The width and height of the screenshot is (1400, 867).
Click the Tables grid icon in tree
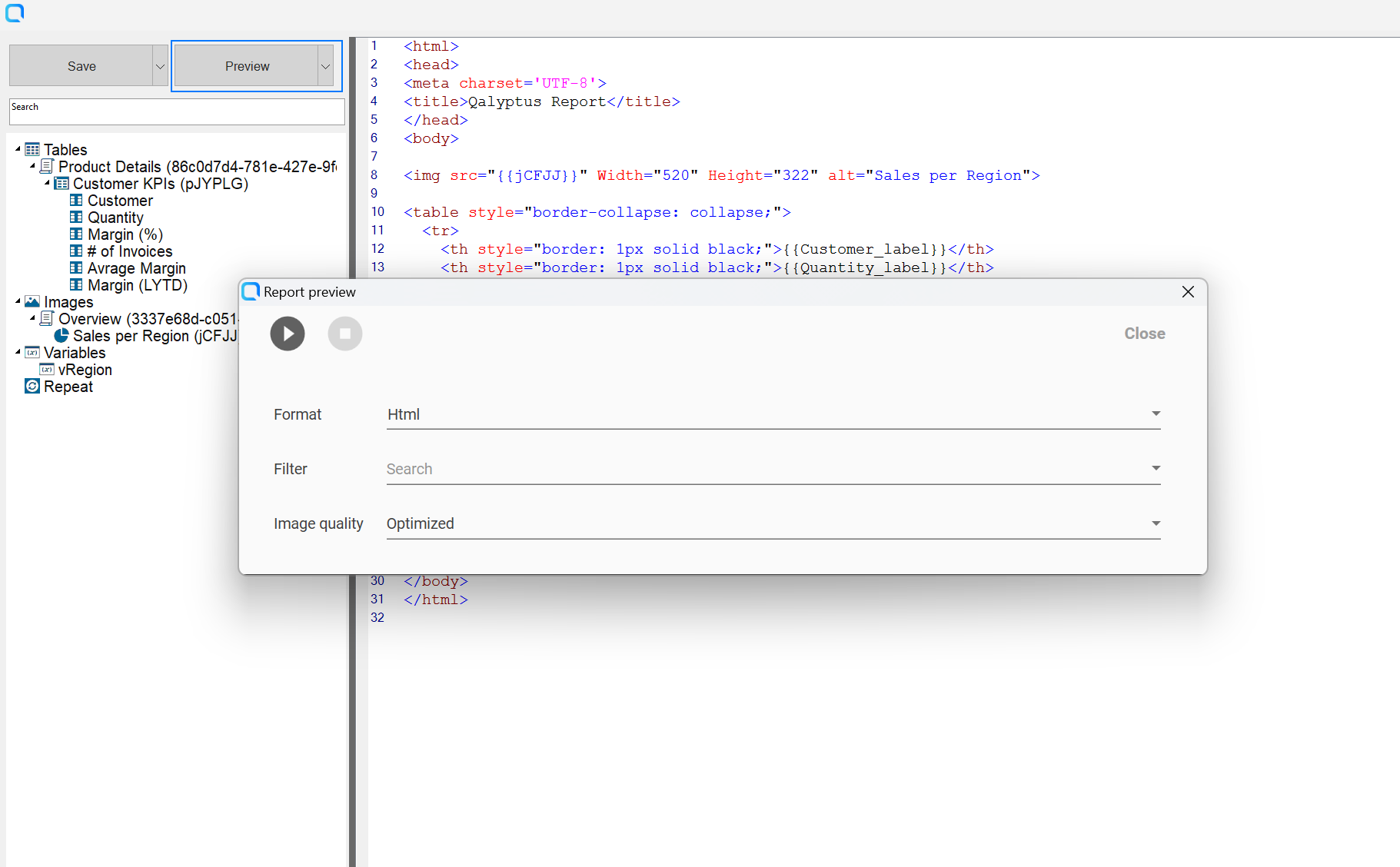32,149
